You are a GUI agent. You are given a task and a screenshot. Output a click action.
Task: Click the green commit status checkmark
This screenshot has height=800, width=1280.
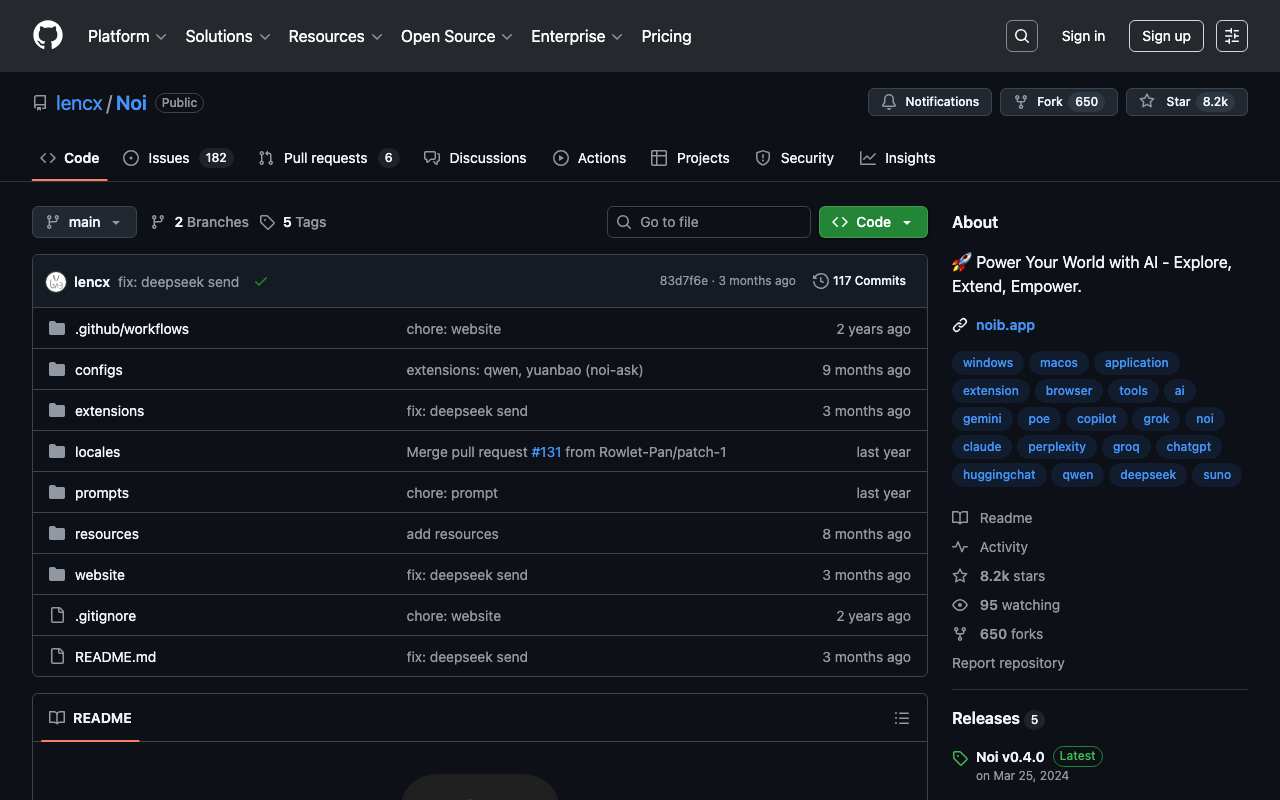pyautogui.click(x=261, y=282)
